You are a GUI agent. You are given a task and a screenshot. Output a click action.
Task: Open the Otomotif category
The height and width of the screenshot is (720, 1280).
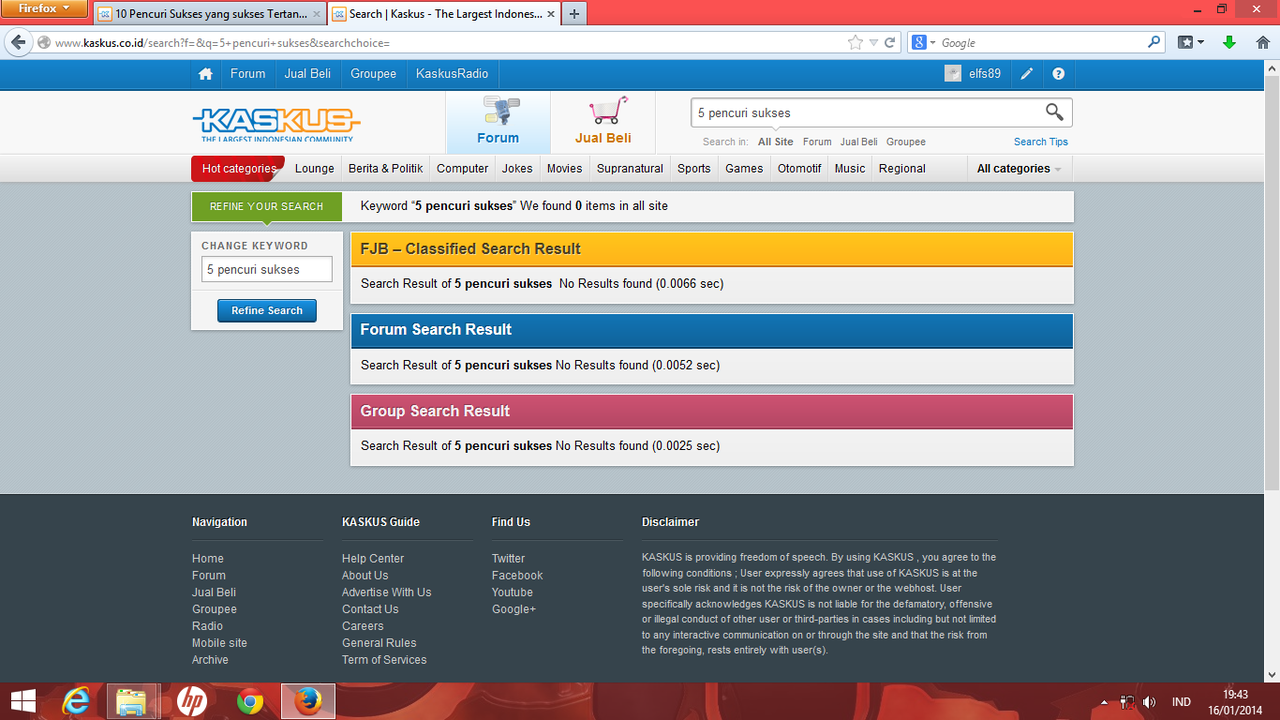click(x=800, y=169)
